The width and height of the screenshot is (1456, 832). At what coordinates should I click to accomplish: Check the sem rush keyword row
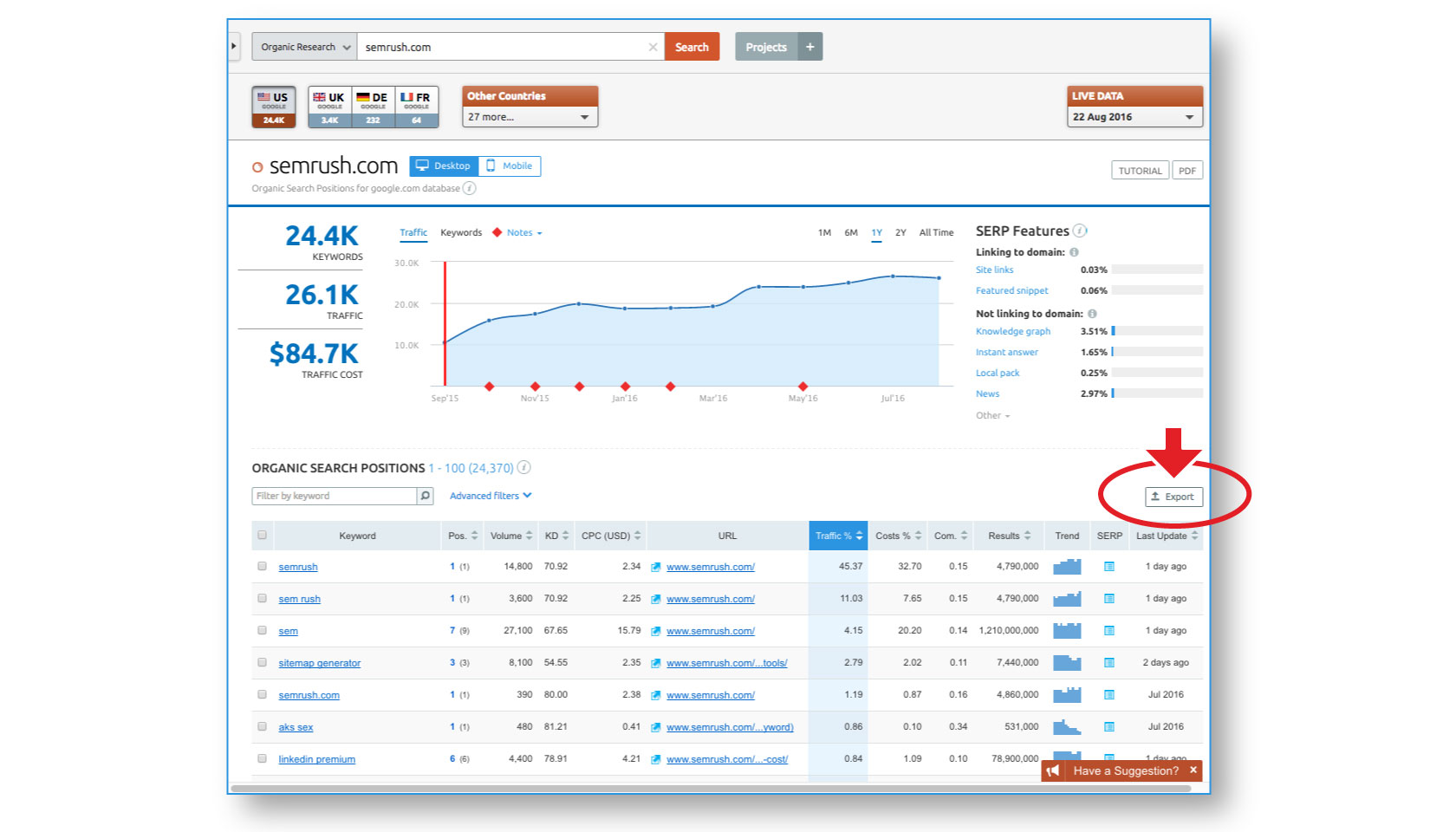click(x=262, y=598)
